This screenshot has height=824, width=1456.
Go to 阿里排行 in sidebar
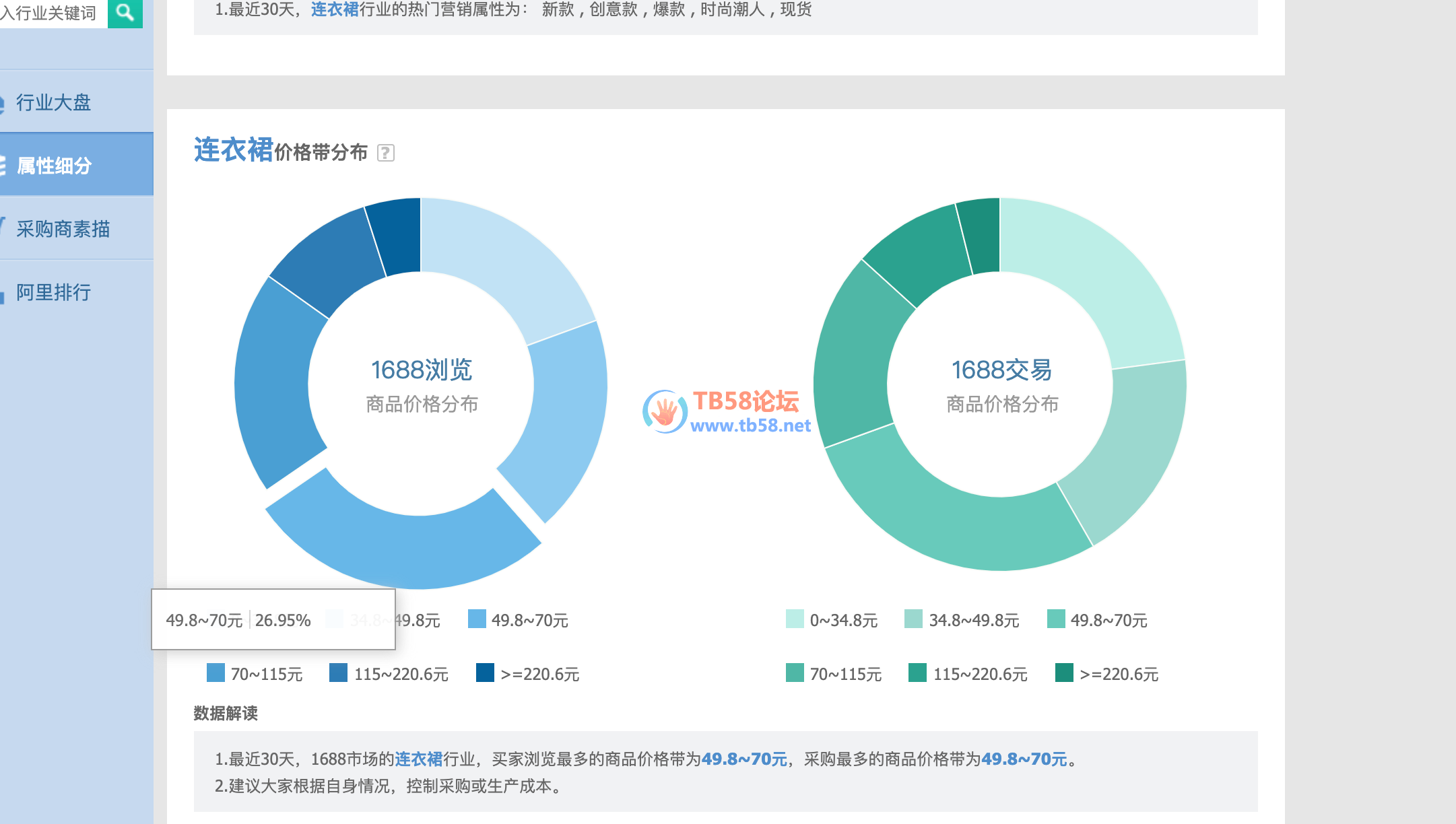[76, 291]
